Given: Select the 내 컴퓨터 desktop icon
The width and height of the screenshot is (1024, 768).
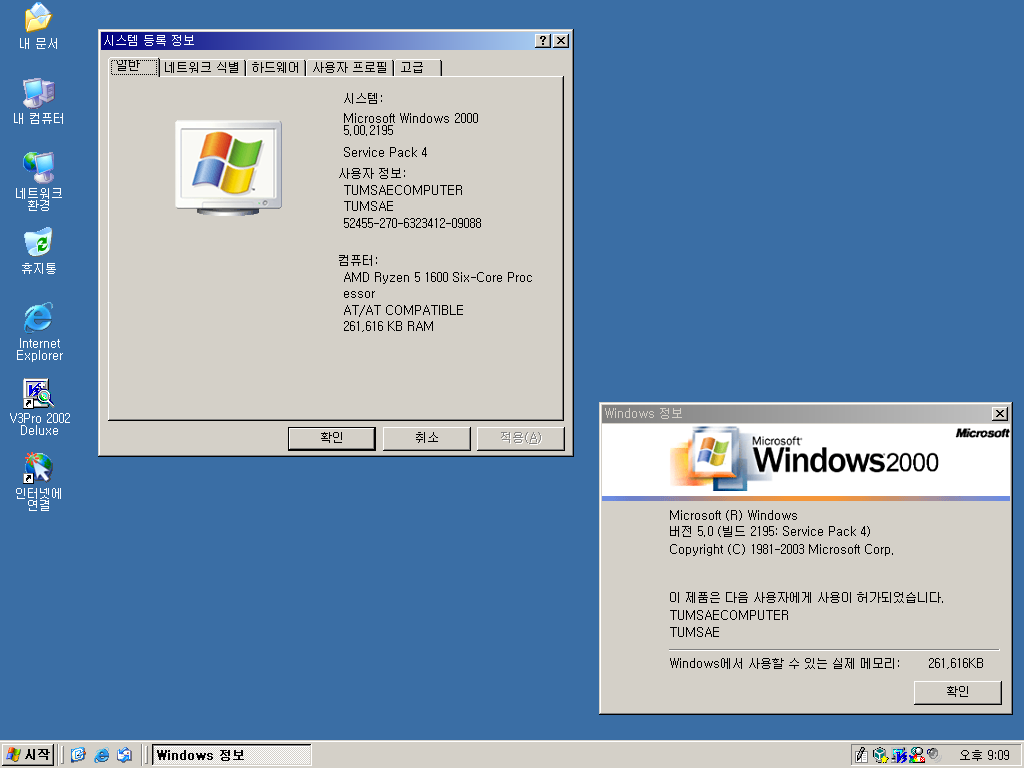Looking at the screenshot, I should [39, 101].
